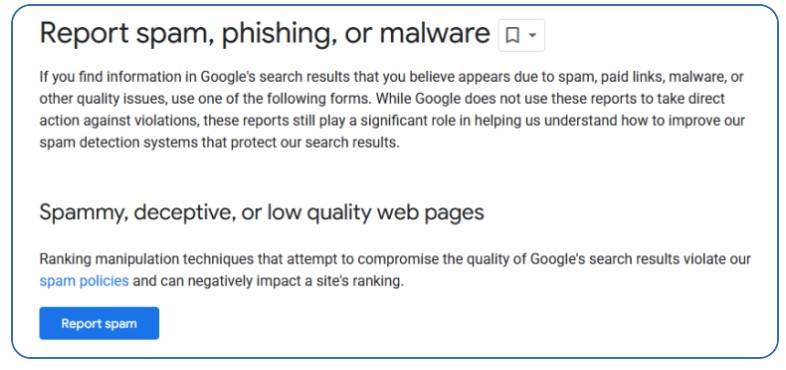786x370 pixels.
Task: Click the word 'deceptive' in the subheading
Action: click(184, 213)
